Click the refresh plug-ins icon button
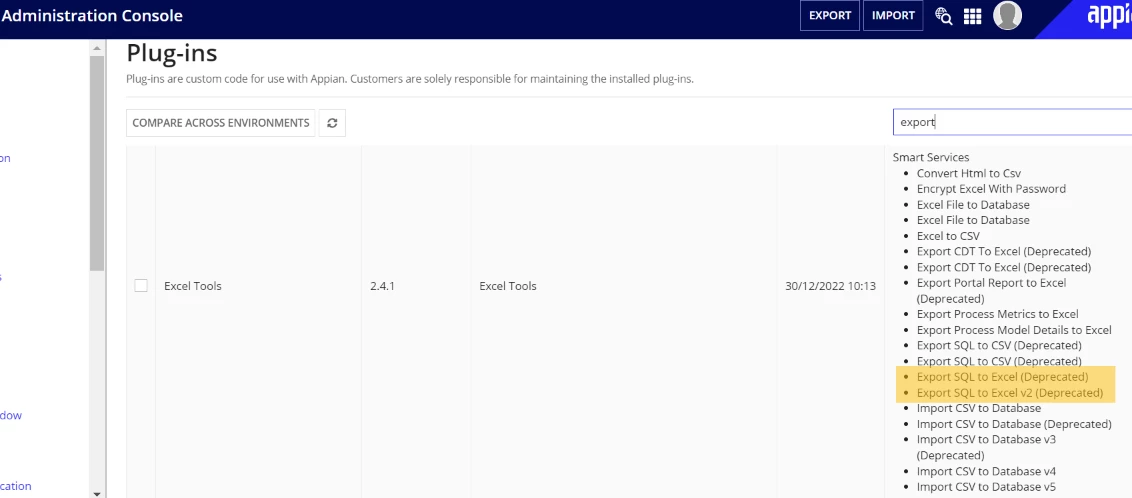This screenshot has height=498, width=1132. point(332,123)
